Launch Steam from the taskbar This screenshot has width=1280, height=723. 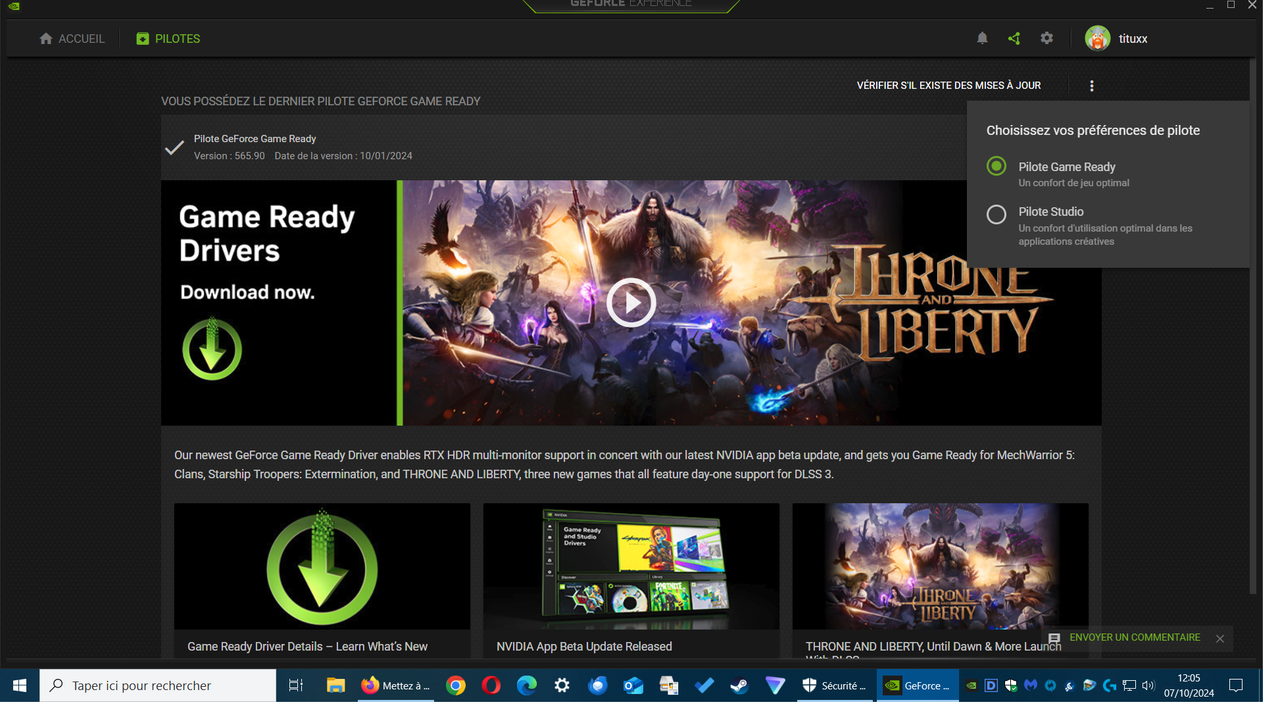point(740,686)
